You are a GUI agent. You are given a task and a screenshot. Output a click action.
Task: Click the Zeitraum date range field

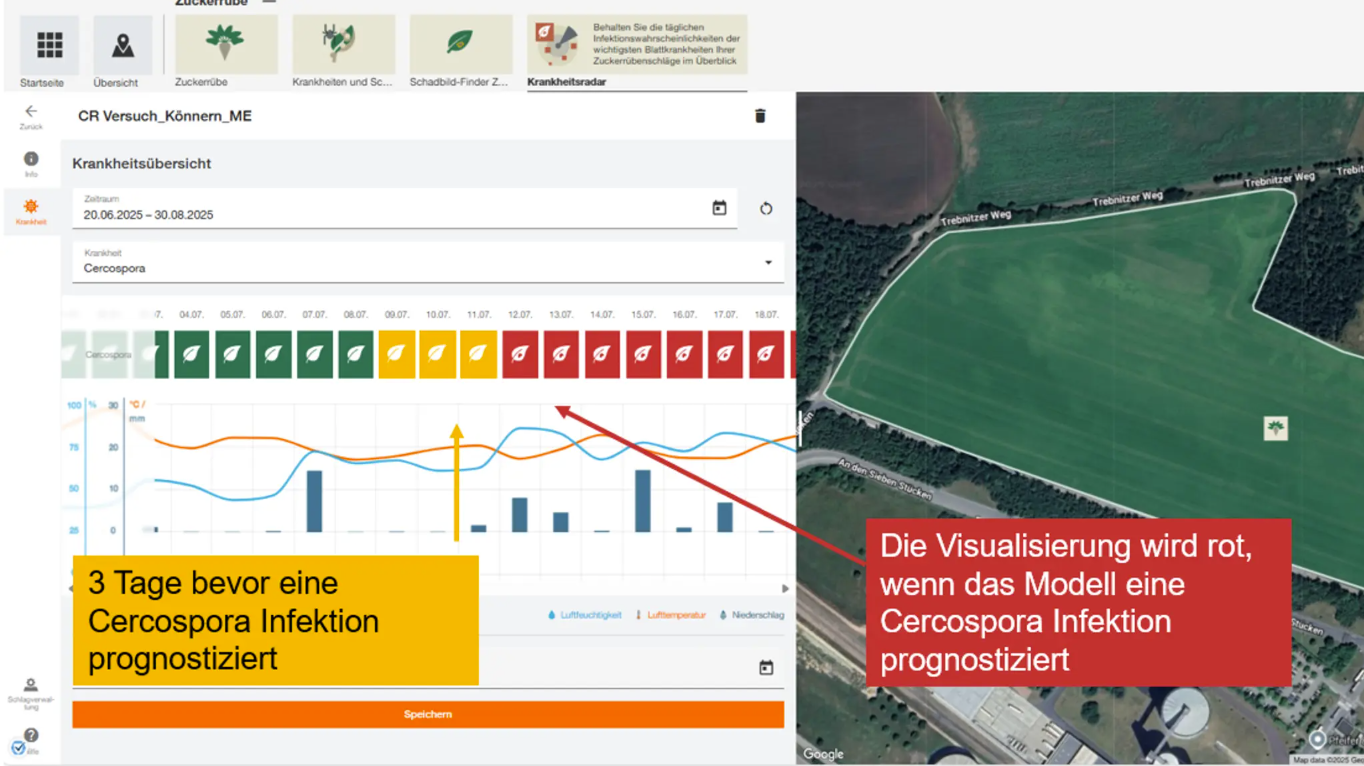(x=405, y=208)
